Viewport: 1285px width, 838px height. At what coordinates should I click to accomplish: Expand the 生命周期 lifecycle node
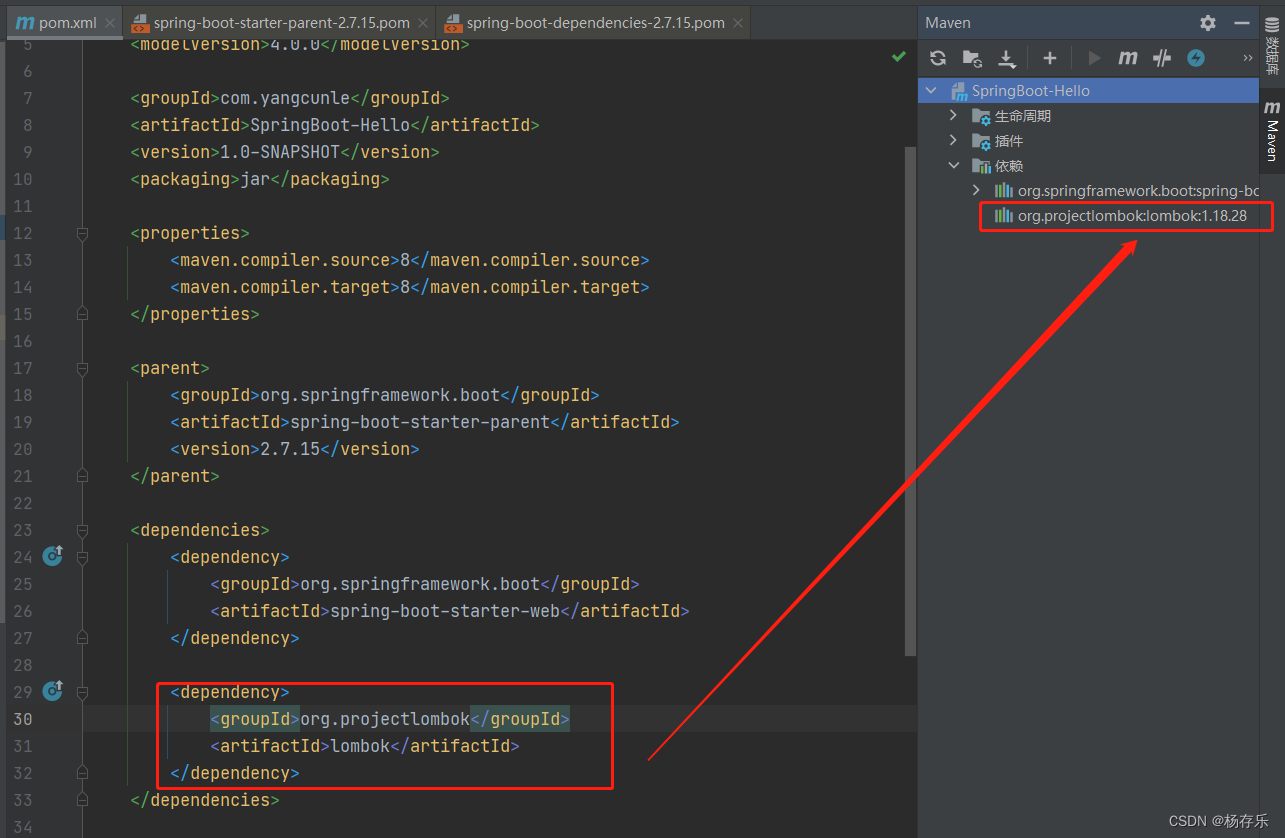[x=953, y=115]
